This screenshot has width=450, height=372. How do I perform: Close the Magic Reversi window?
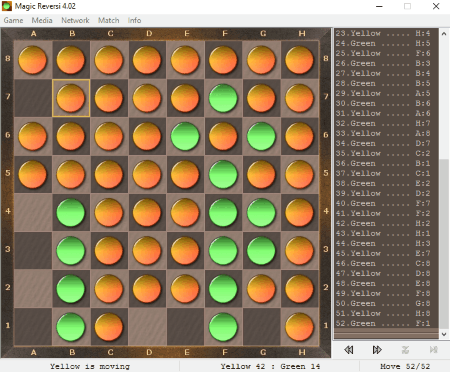click(x=436, y=6)
